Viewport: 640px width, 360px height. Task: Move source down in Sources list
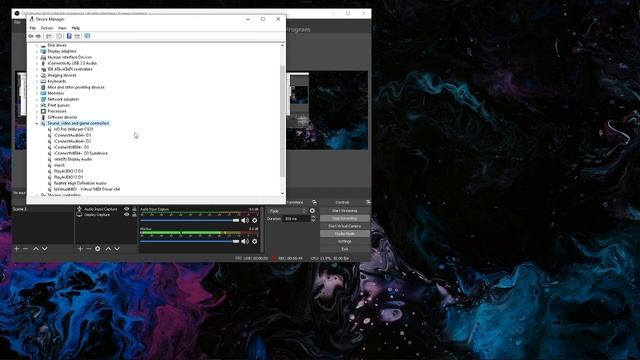point(117,249)
